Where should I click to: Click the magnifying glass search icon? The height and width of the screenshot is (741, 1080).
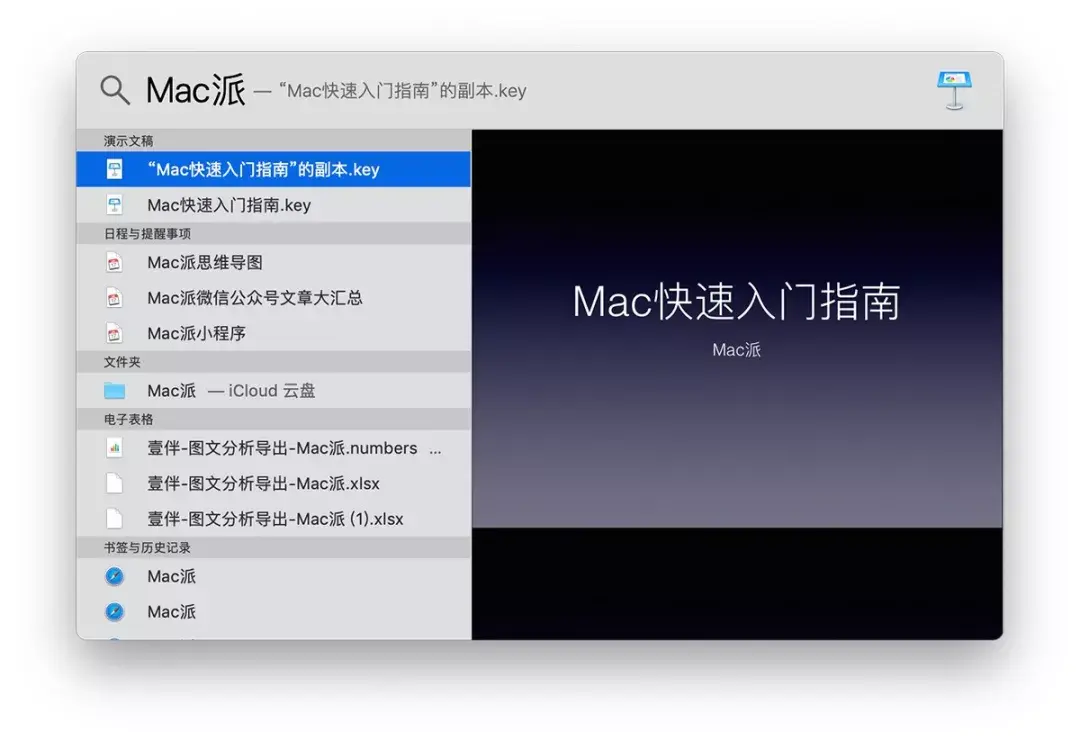tap(113, 90)
